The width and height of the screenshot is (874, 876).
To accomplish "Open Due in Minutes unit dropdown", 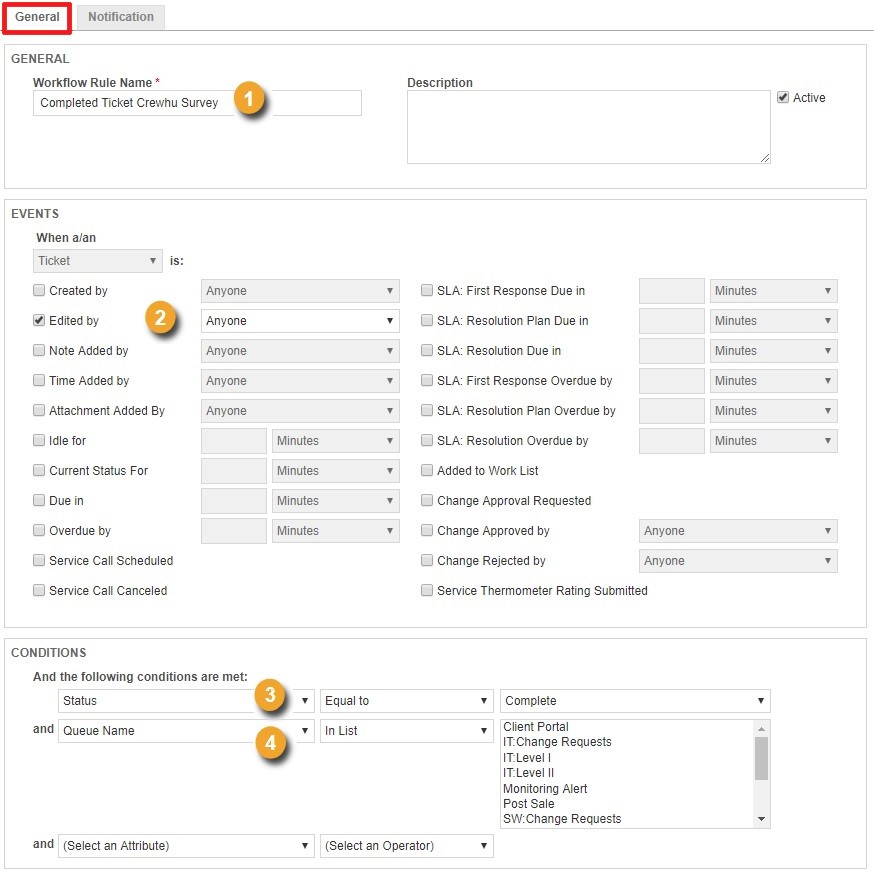I will coord(336,501).
